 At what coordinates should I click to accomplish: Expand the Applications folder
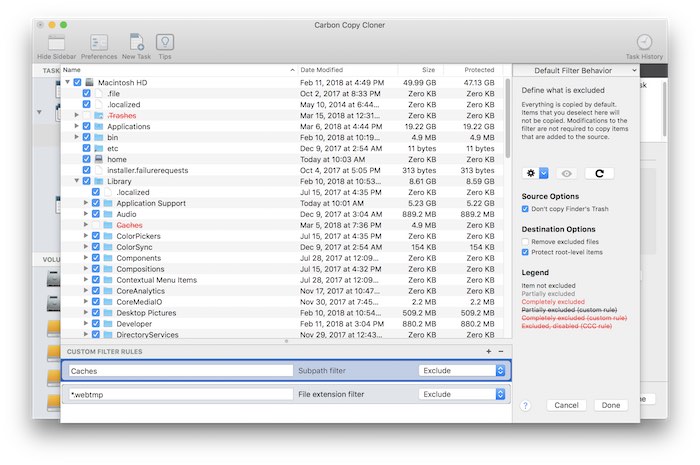point(77,126)
